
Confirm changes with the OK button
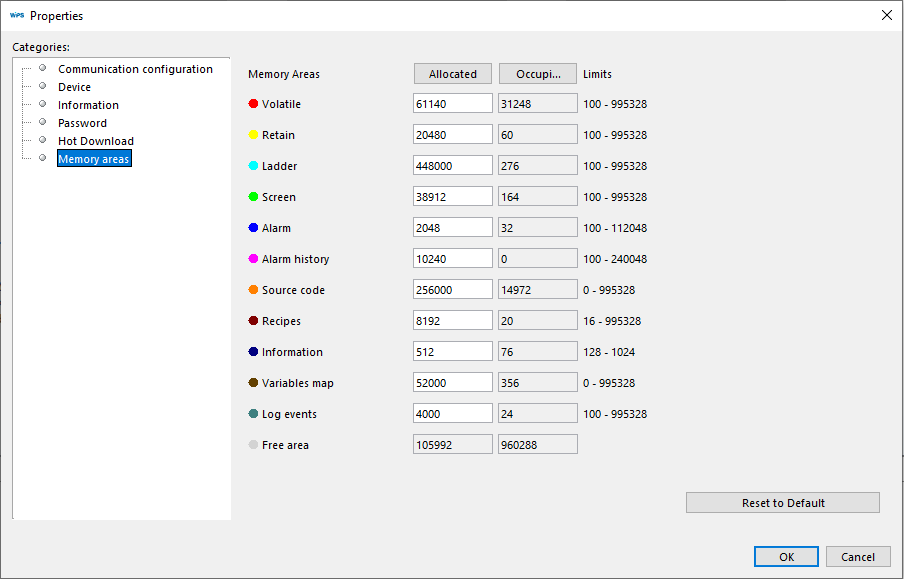(x=786, y=556)
